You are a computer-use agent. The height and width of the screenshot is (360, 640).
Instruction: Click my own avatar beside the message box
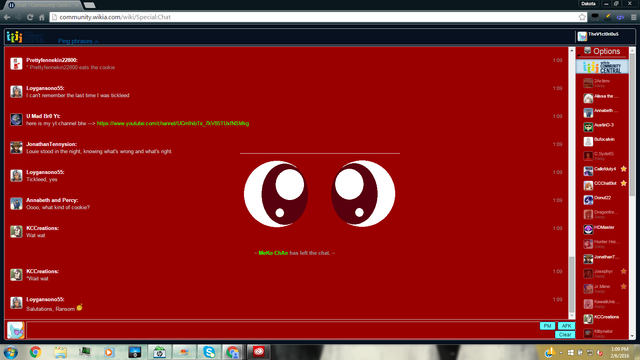point(16,330)
